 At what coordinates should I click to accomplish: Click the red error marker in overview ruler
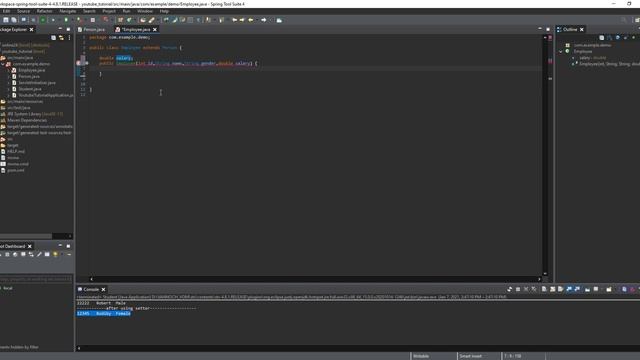point(550,61)
